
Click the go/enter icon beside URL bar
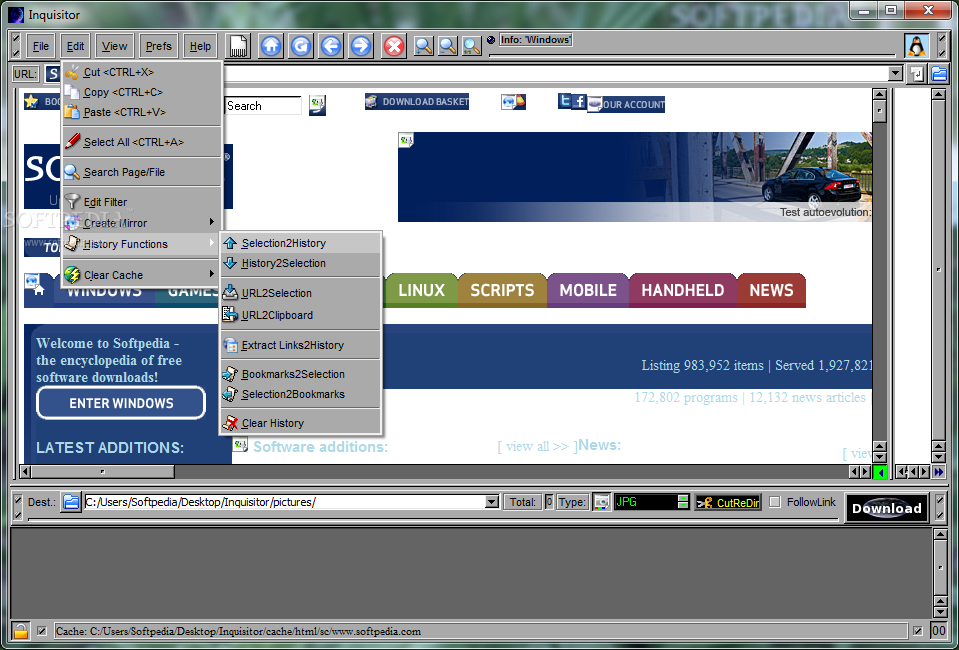point(917,74)
